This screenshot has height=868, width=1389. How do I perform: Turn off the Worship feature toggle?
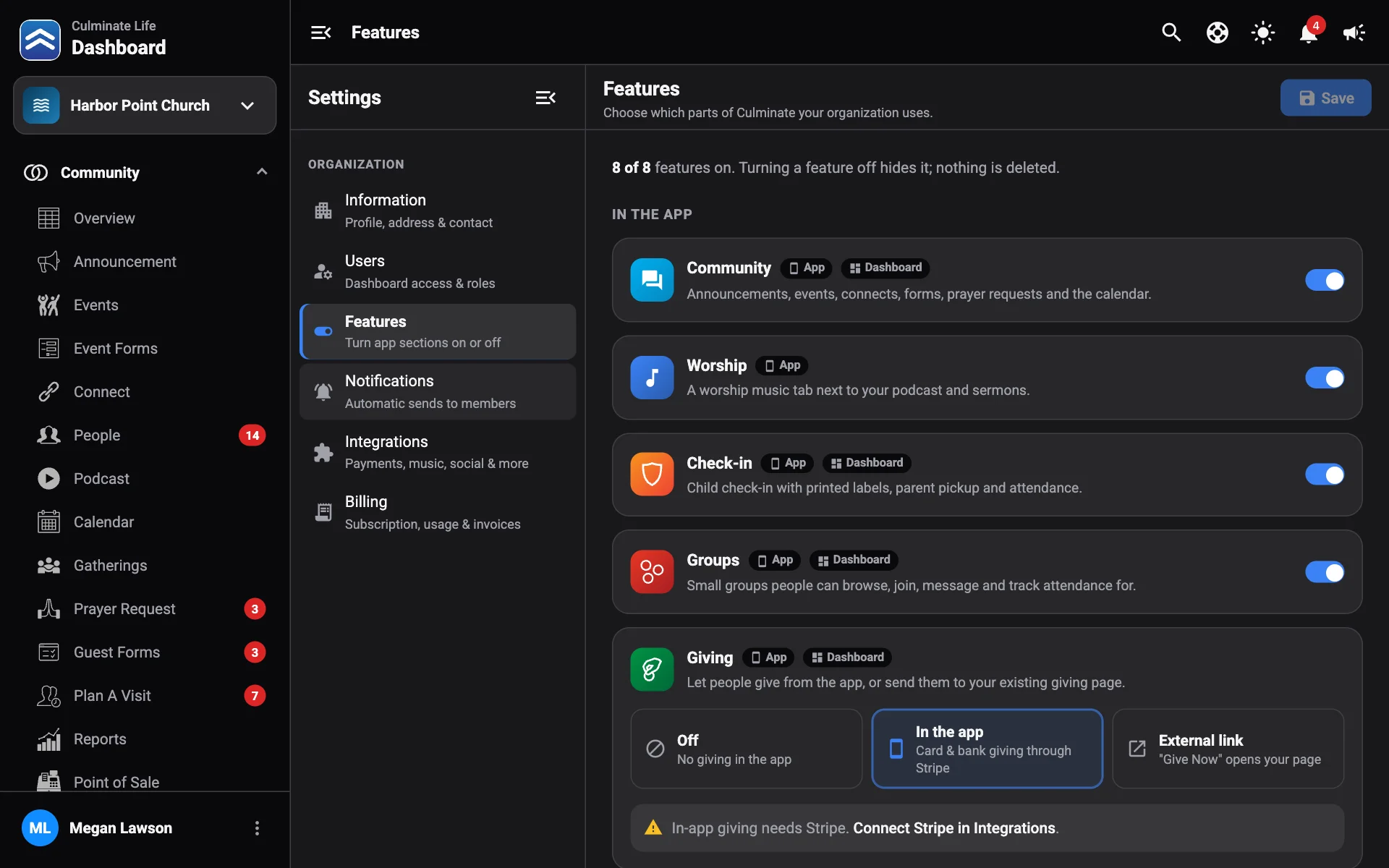(x=1325, y=378)
